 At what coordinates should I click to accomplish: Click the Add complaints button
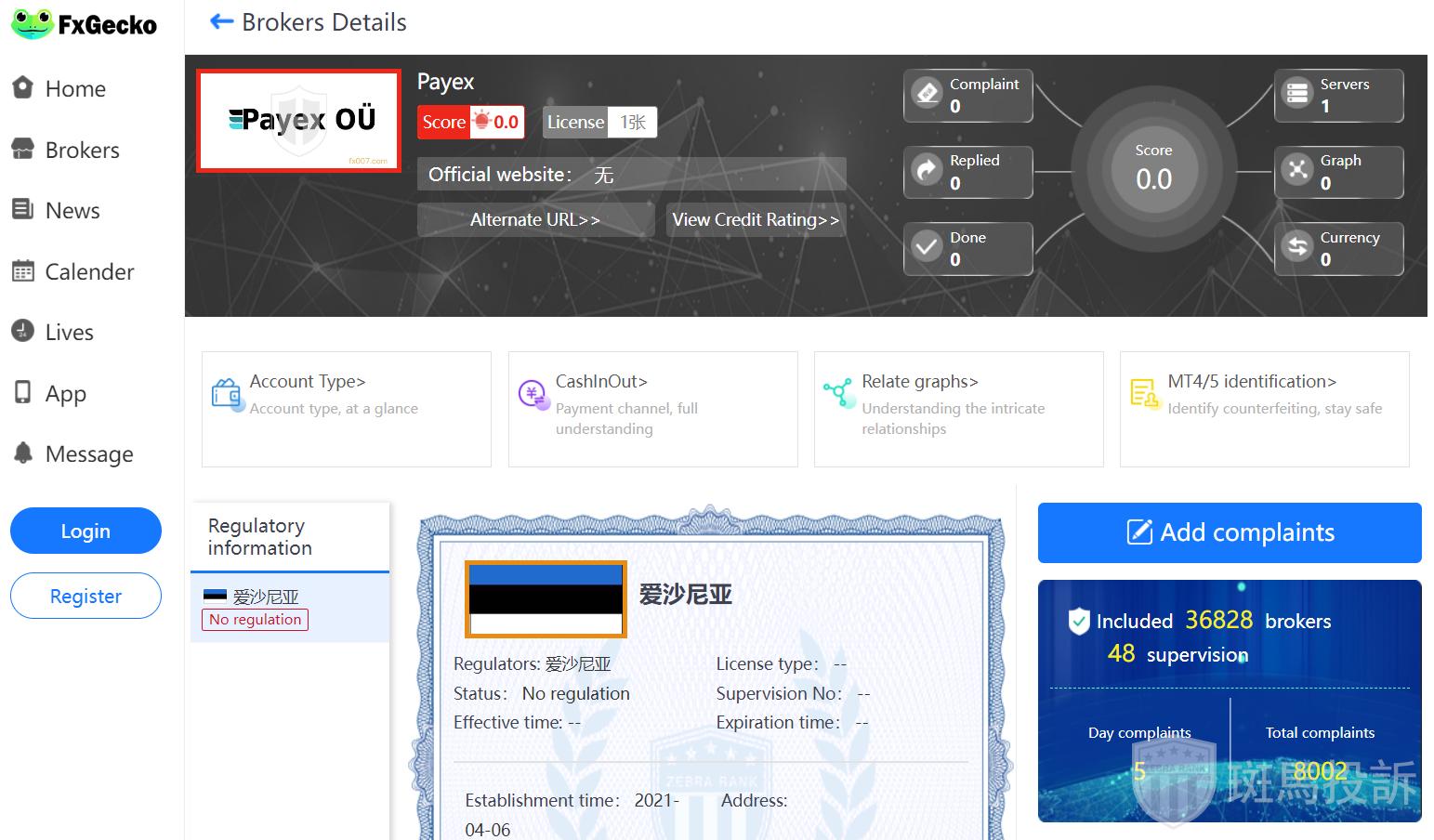1229,532
